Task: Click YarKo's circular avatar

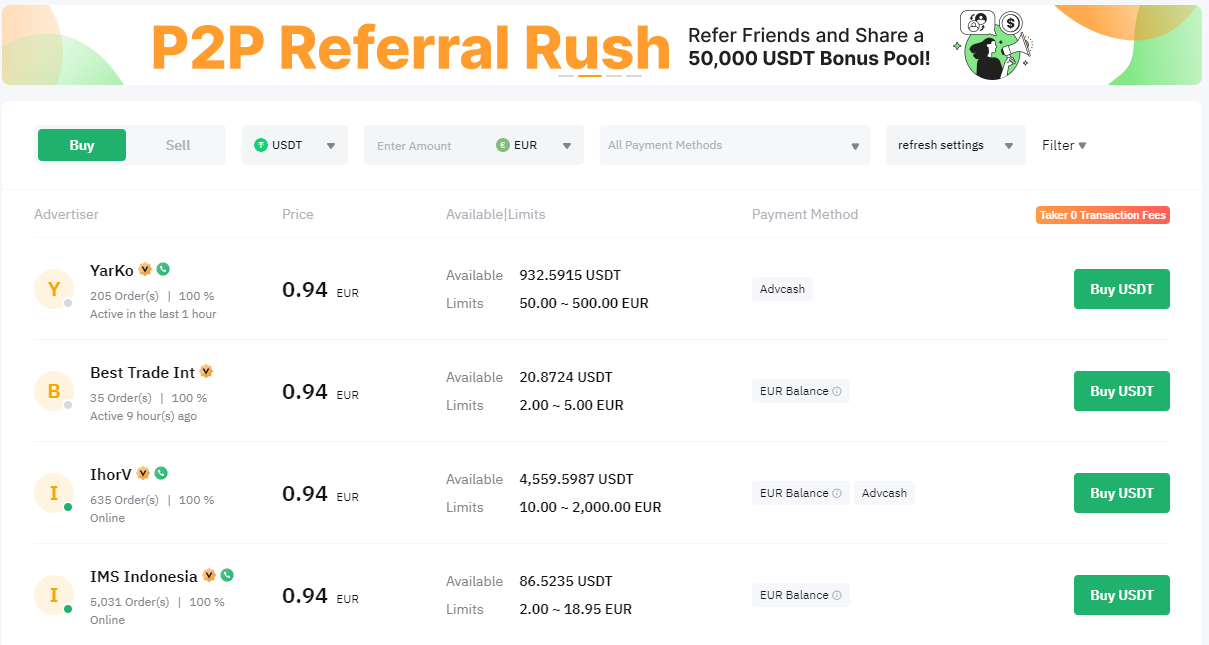Action: (54, 290)
